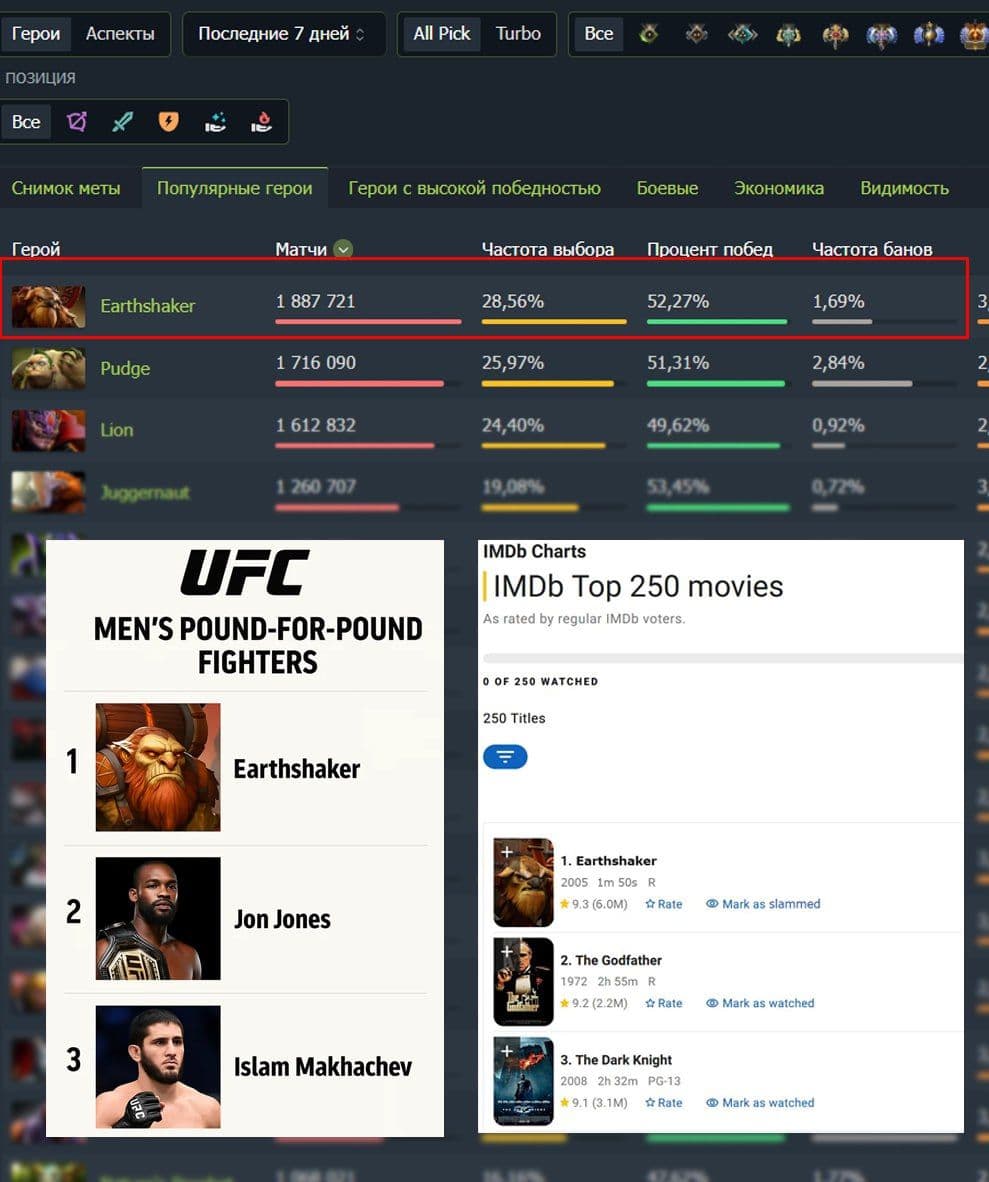The height and width of the screenshot is (1182, 989).
Task: Open Боевые tab
Action: click(x=667, y=188)
